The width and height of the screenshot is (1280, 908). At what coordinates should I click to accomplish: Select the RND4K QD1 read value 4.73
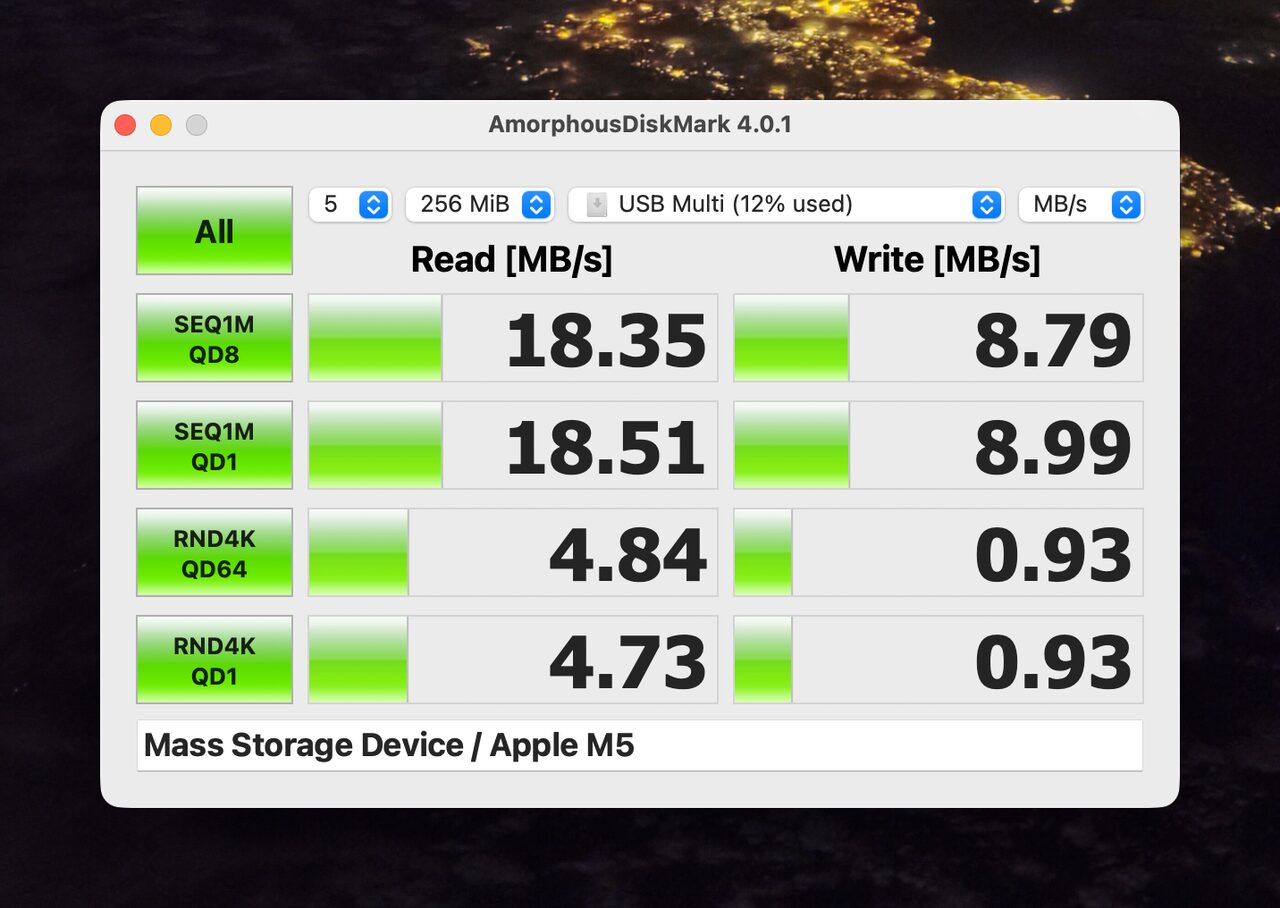pyautogui.click(x=628, y=662)
